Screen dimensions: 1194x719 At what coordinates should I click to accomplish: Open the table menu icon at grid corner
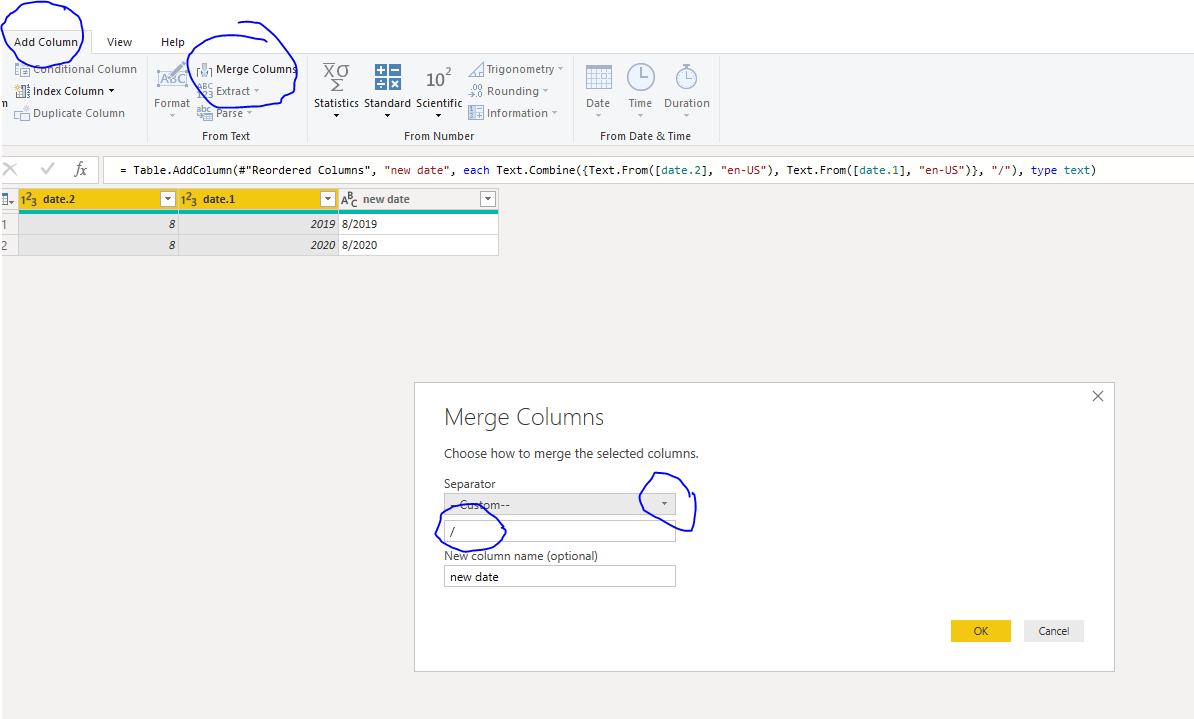pyautogui.click(x=8, y=200)
